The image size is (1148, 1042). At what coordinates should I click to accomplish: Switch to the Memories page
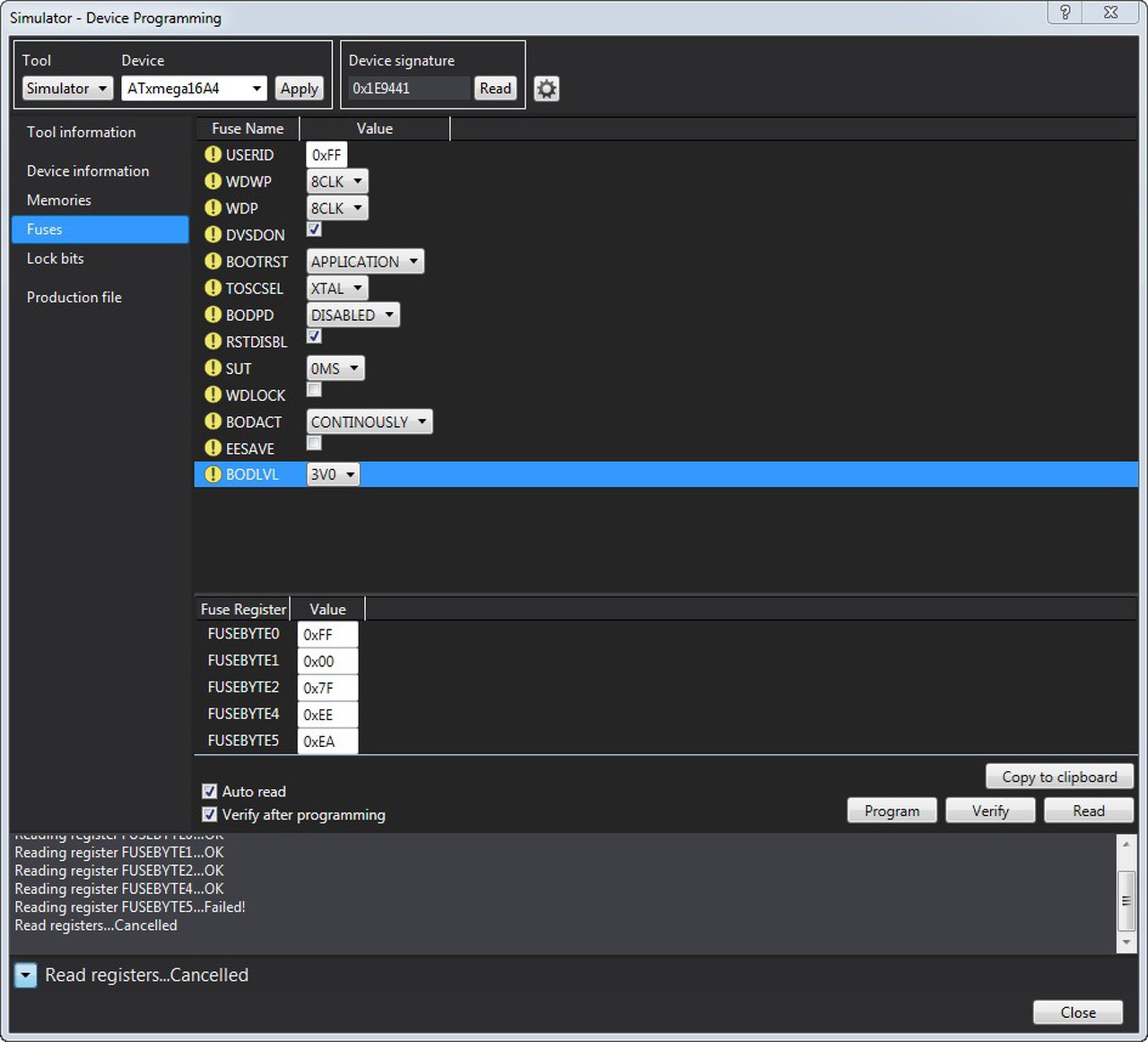tap(59, 200)
